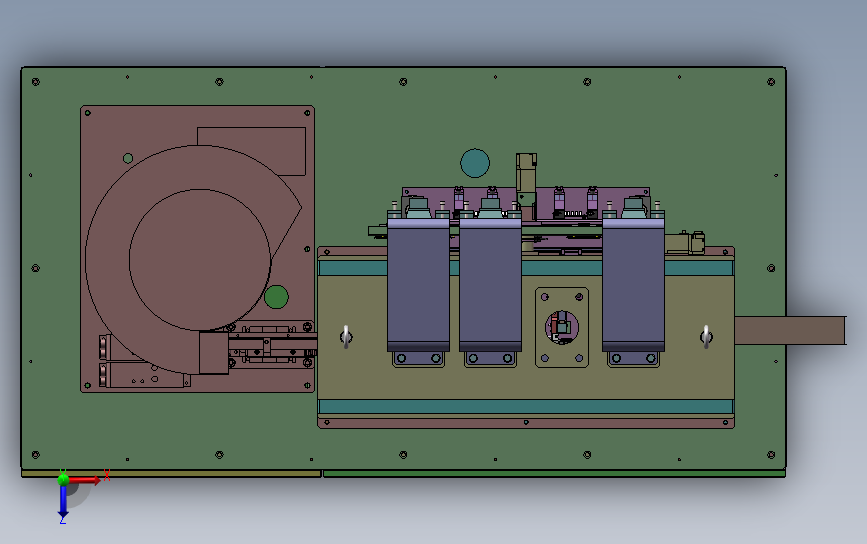Click the green edge strip under base plate
Screen dimensions: 867x544
pos(555,474)
